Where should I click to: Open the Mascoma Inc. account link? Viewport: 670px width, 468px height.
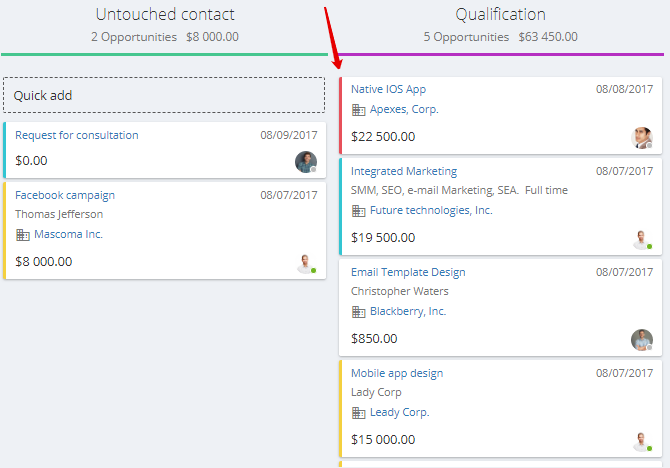pos(68,234)
